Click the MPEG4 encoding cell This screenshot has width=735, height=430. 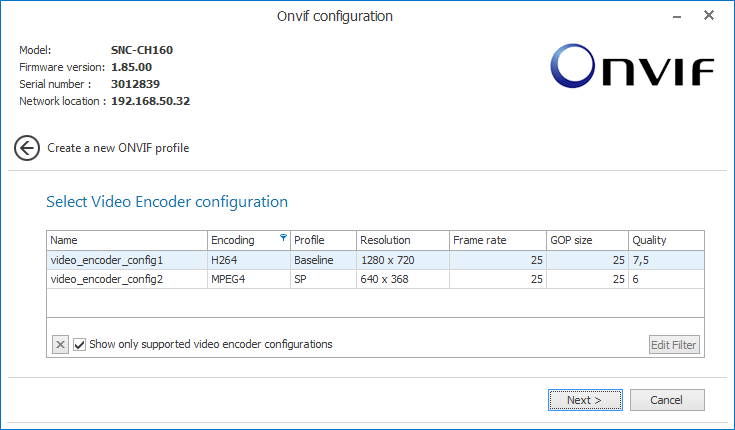pos(246,279)
